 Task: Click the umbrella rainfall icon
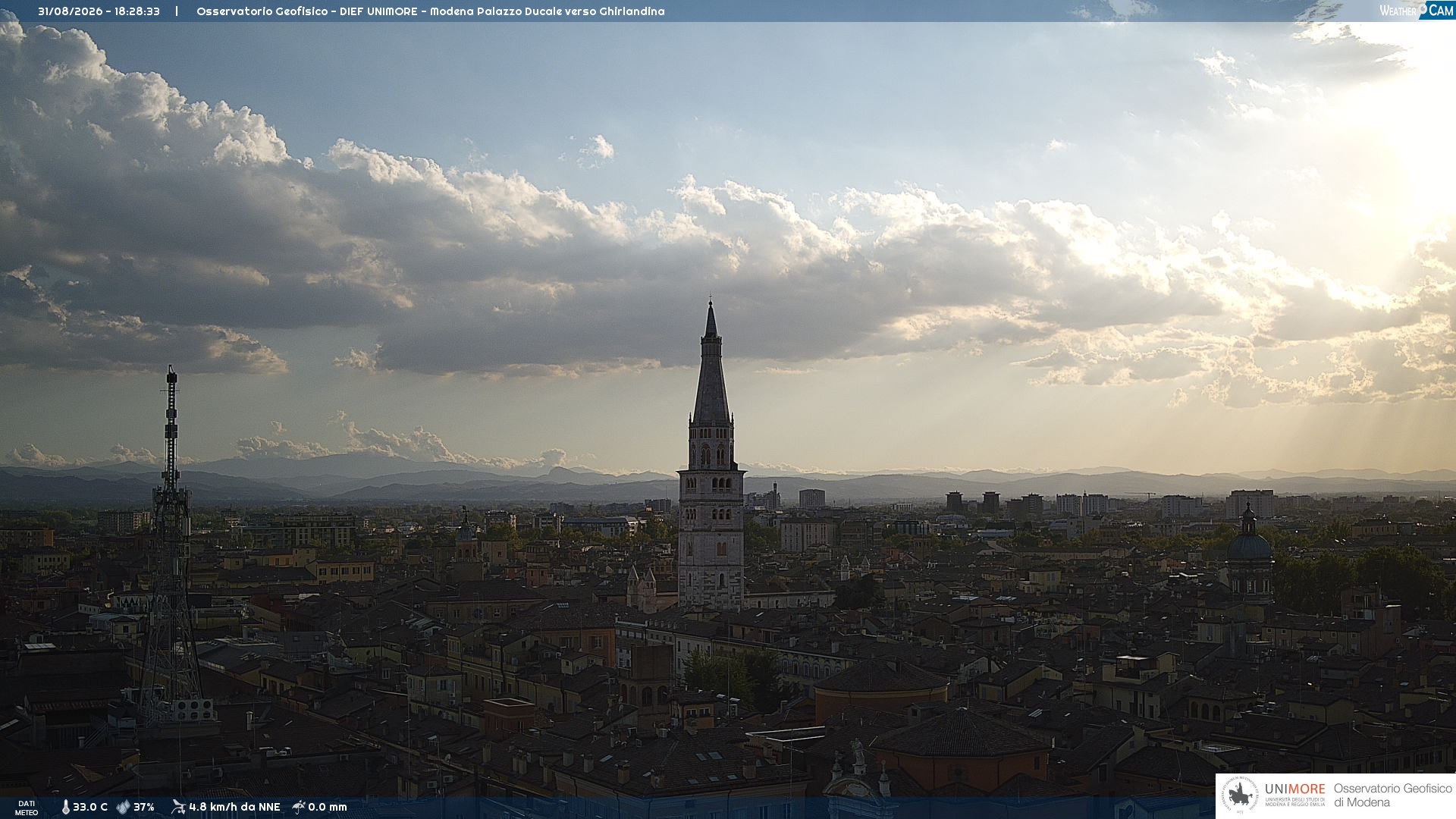click(299, 807)
